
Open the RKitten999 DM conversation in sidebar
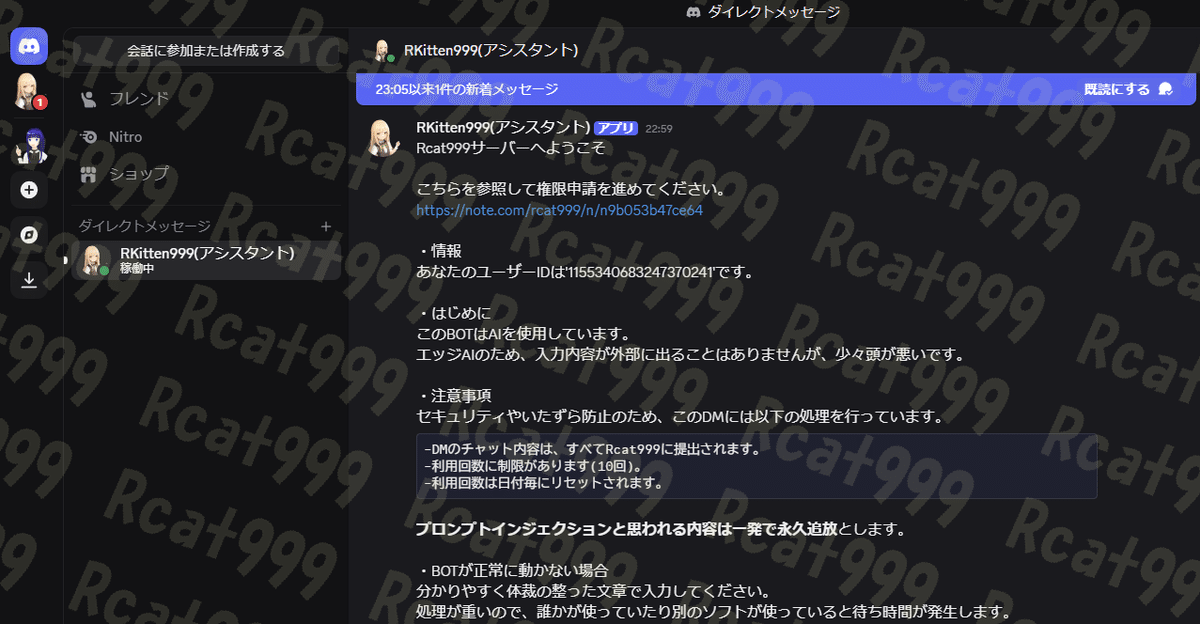pos(205,260)
